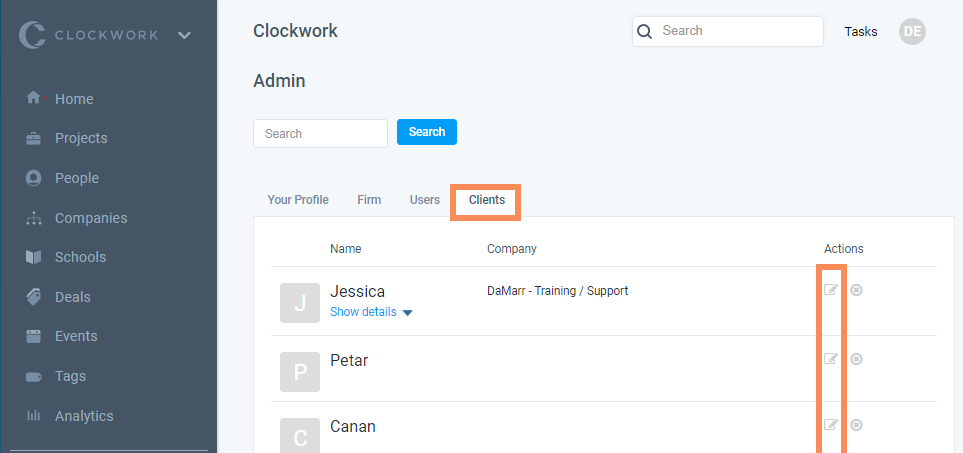Click Canan's edit pencil icon
Screen dimensions: 963x453
[830, 425]
